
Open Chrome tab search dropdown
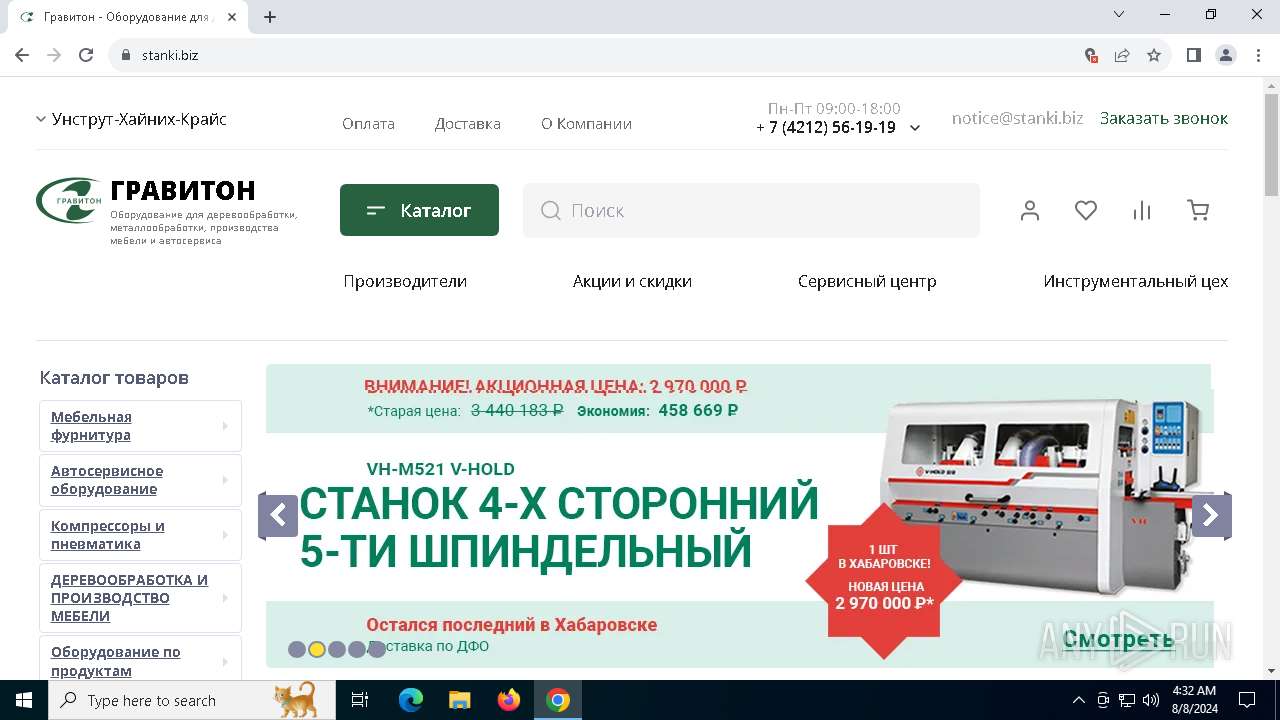1119,14
